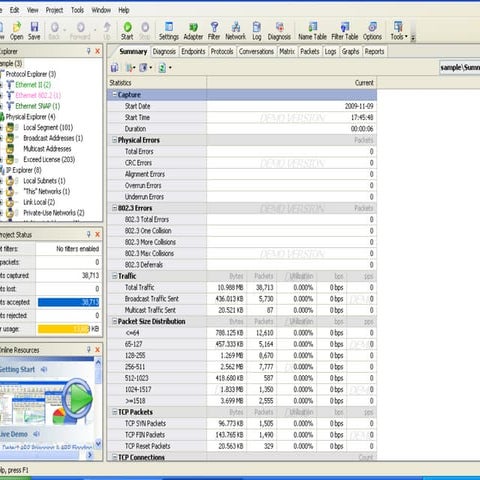Open a capture file with Open icon
The image size is (480, 480).
[16, 31]
